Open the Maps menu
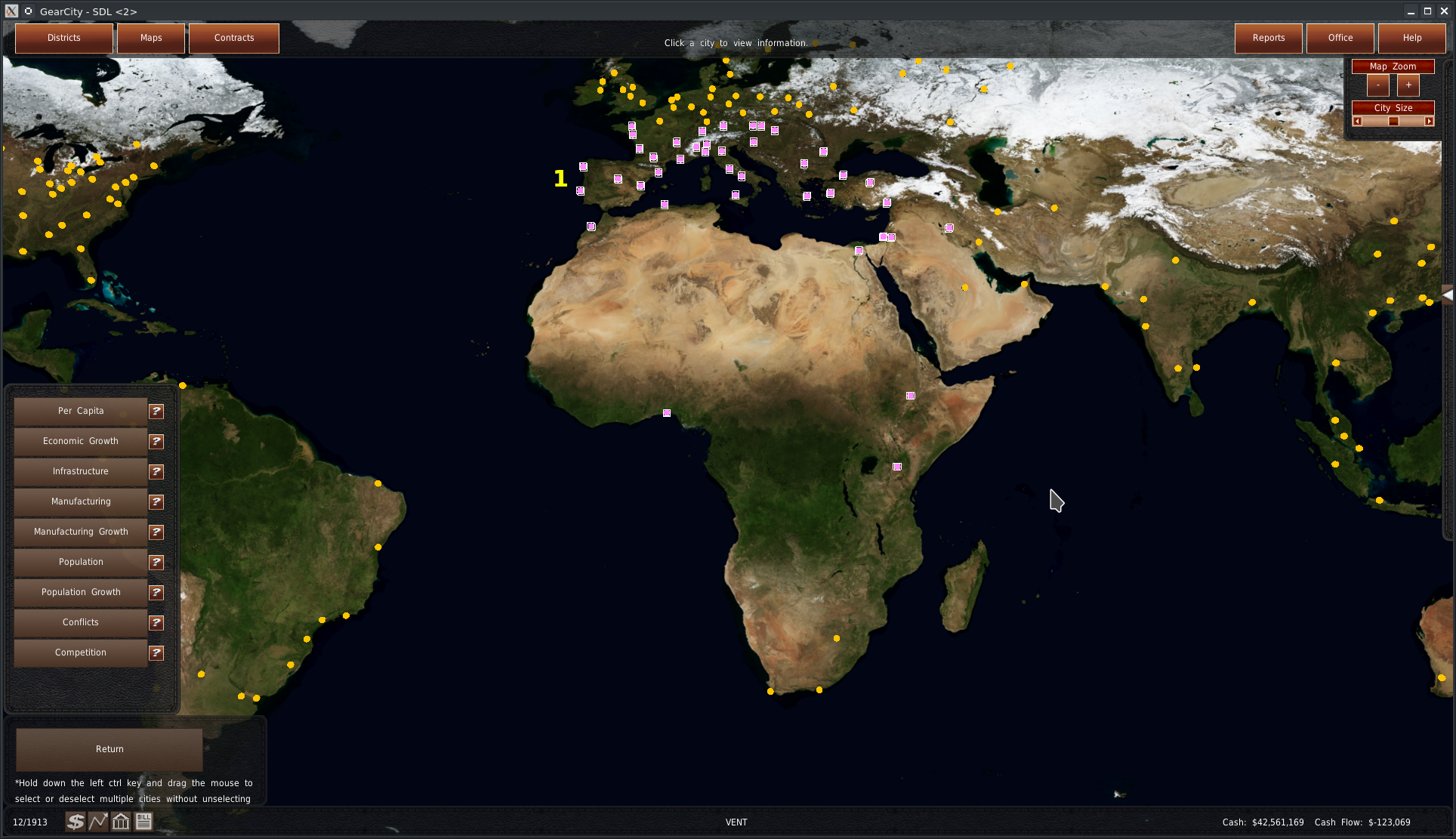The image size is (1456, 839). tap(151, 38)
